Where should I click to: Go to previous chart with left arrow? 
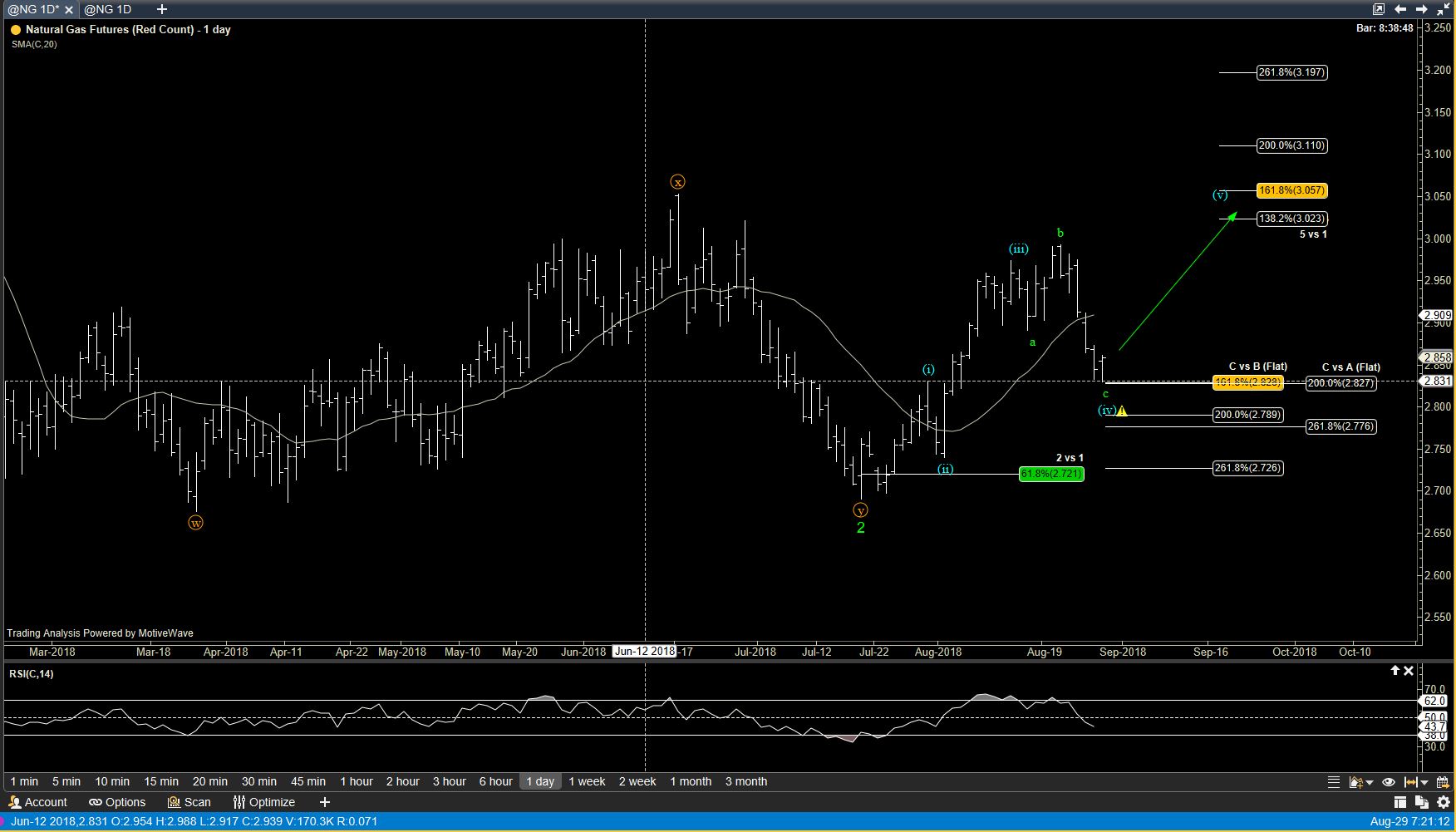[x=1400, y=9]
